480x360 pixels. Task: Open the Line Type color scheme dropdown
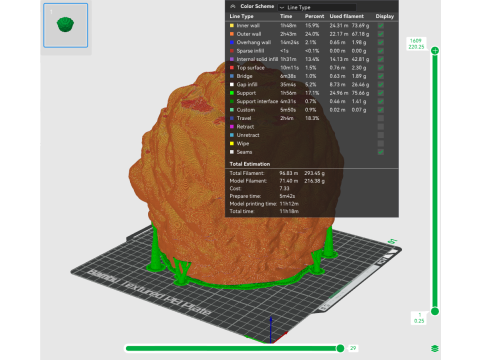coord(317,7)
